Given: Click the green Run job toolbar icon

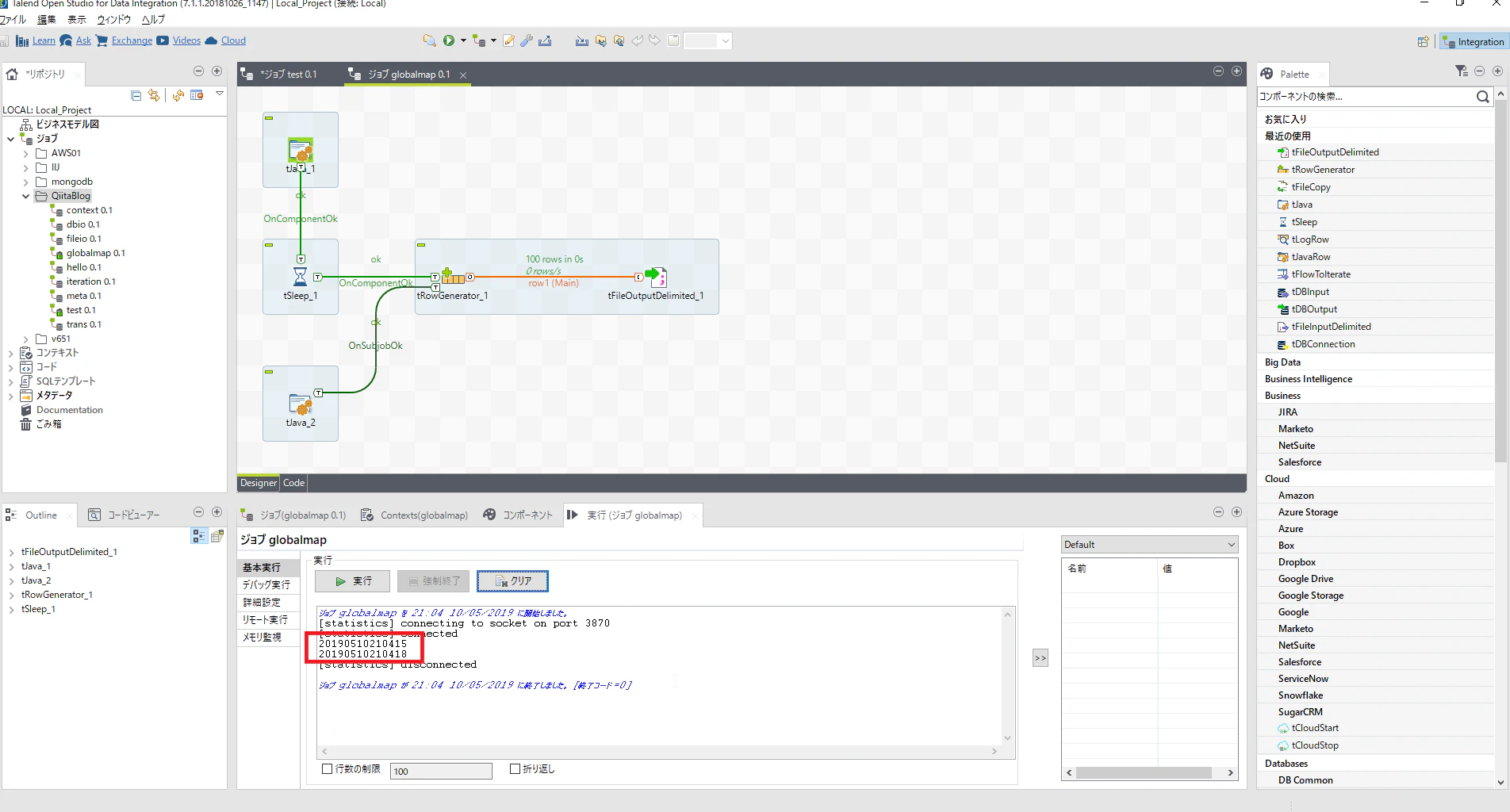Looking at the screenshot, I should coord(449,40).
